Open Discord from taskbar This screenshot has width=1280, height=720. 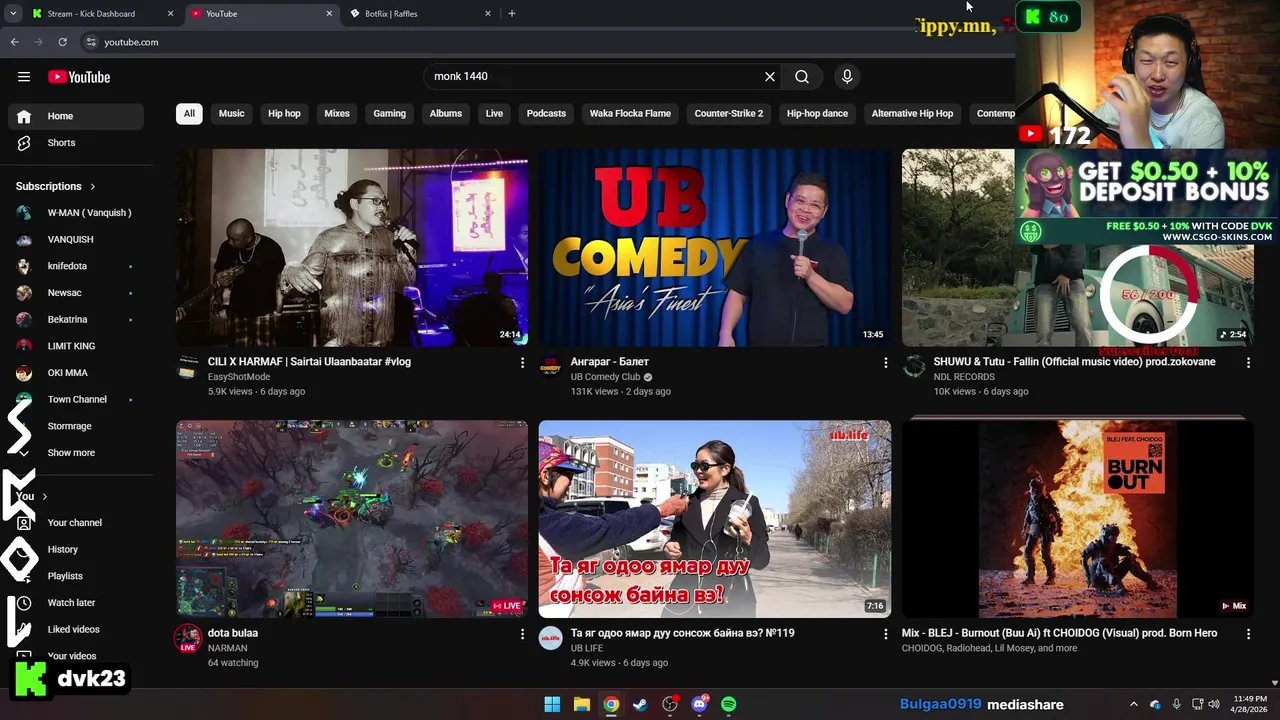699,704
